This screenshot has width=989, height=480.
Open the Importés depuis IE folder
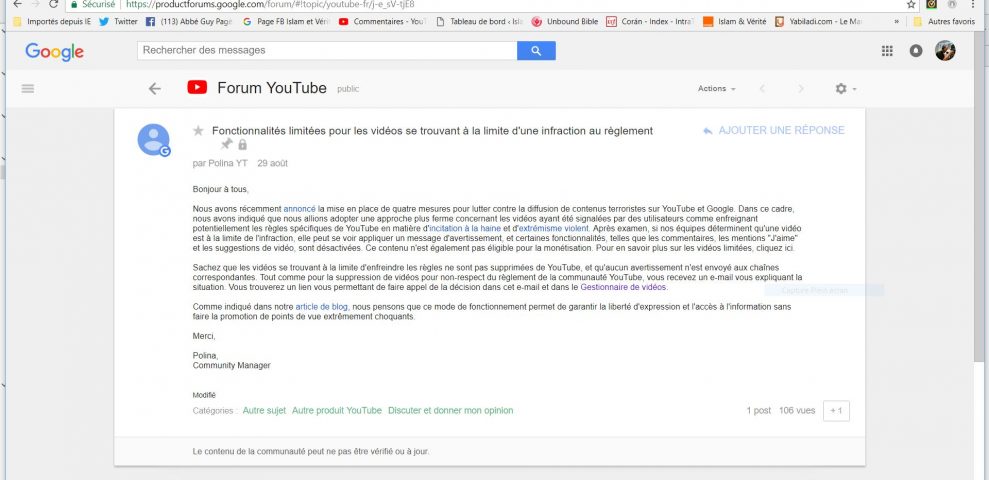52,21
